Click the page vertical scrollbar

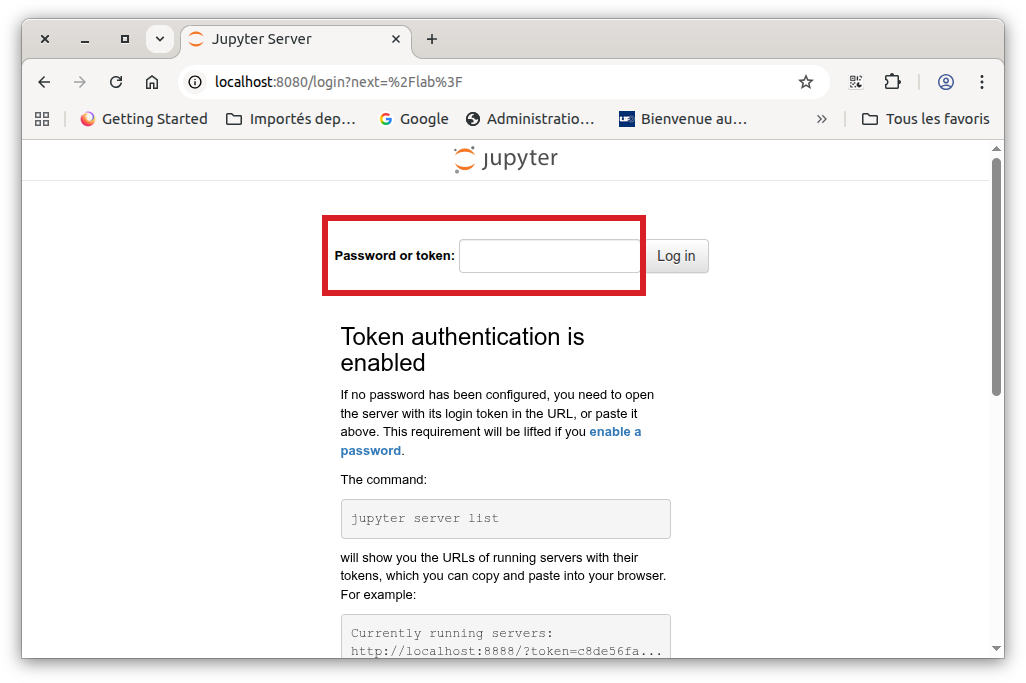(x=996, y=280)
